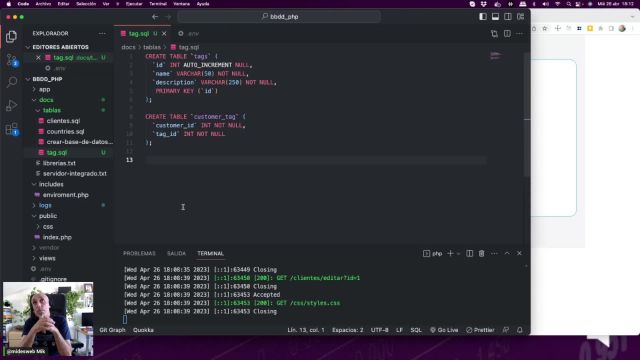Open the Extensions view

[11, 129]
